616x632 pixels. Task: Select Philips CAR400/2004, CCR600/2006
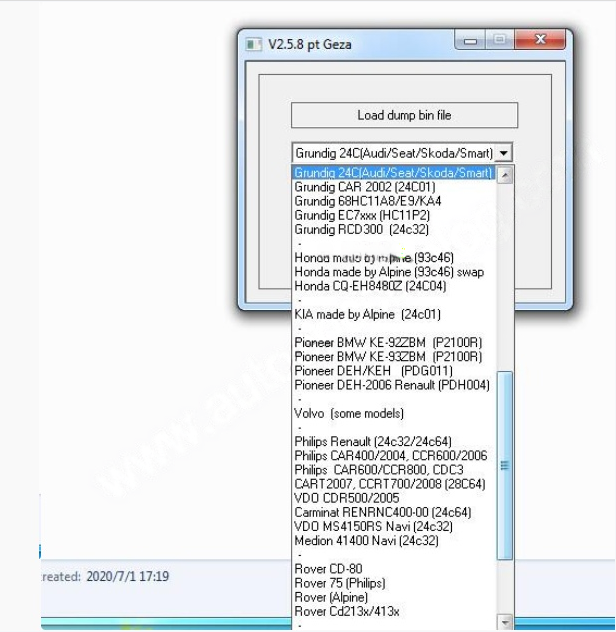[391, 456]
